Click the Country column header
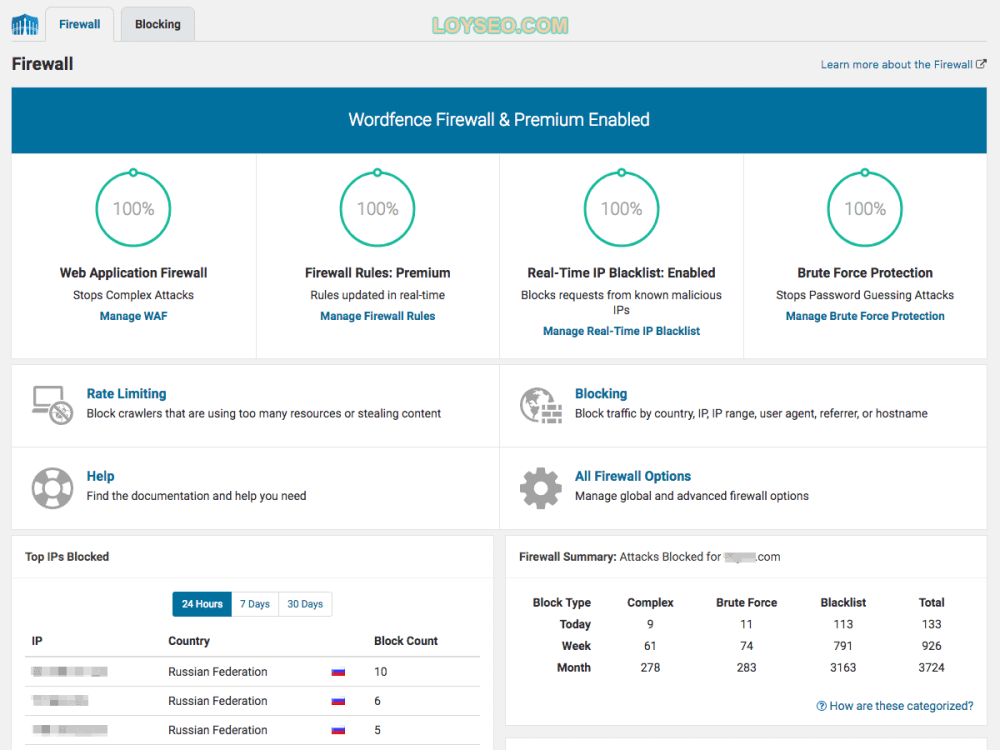 [189, 641]
